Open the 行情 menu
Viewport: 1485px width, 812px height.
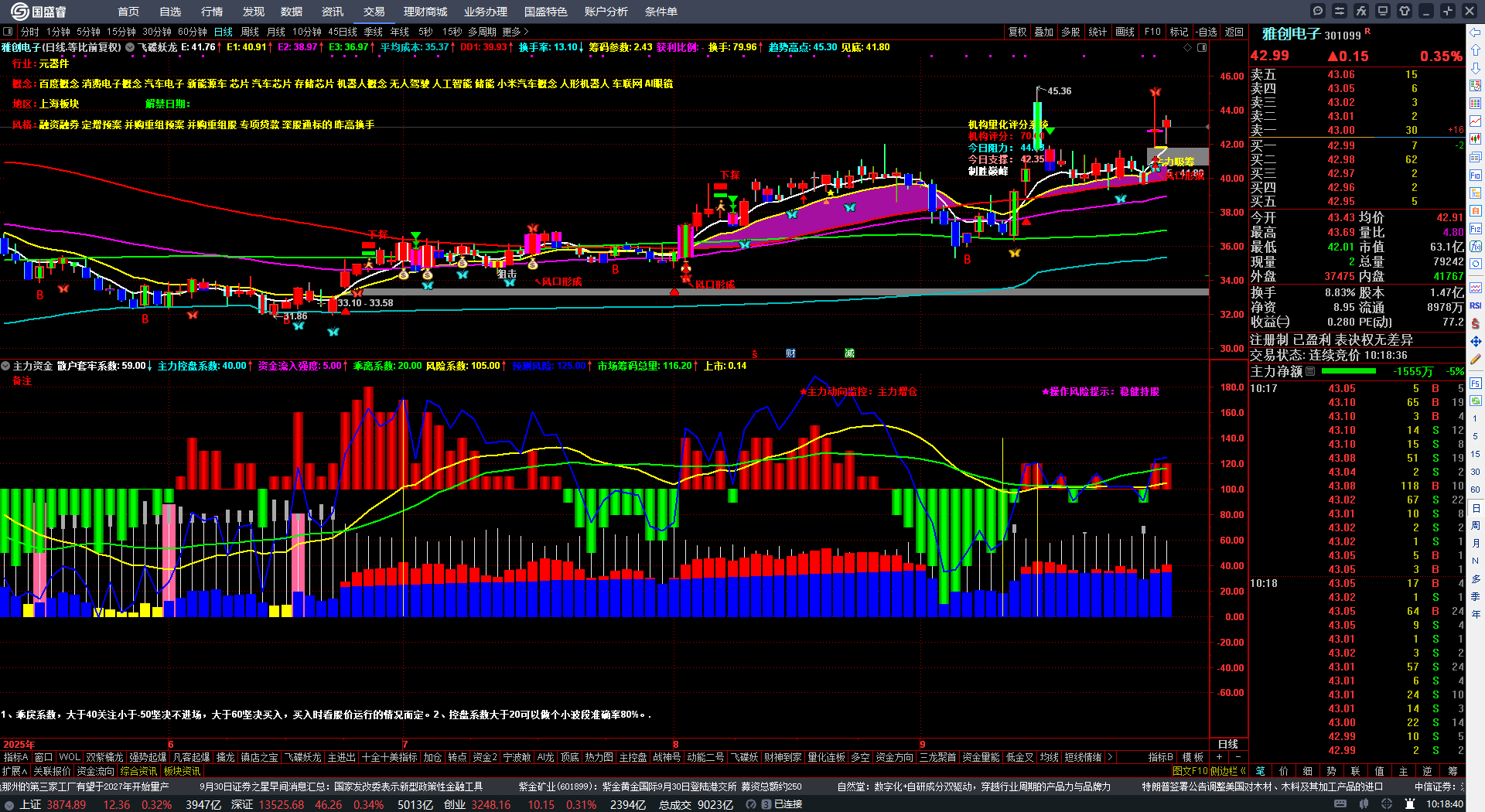click(x=212, y=12)
